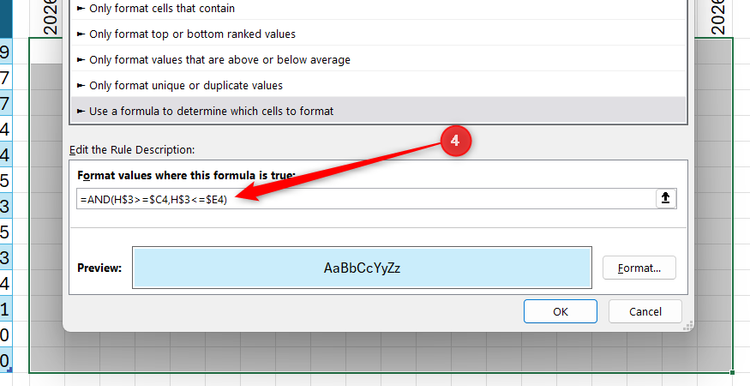
Task: Confirm the rule with OK
Action: (560, 312)
